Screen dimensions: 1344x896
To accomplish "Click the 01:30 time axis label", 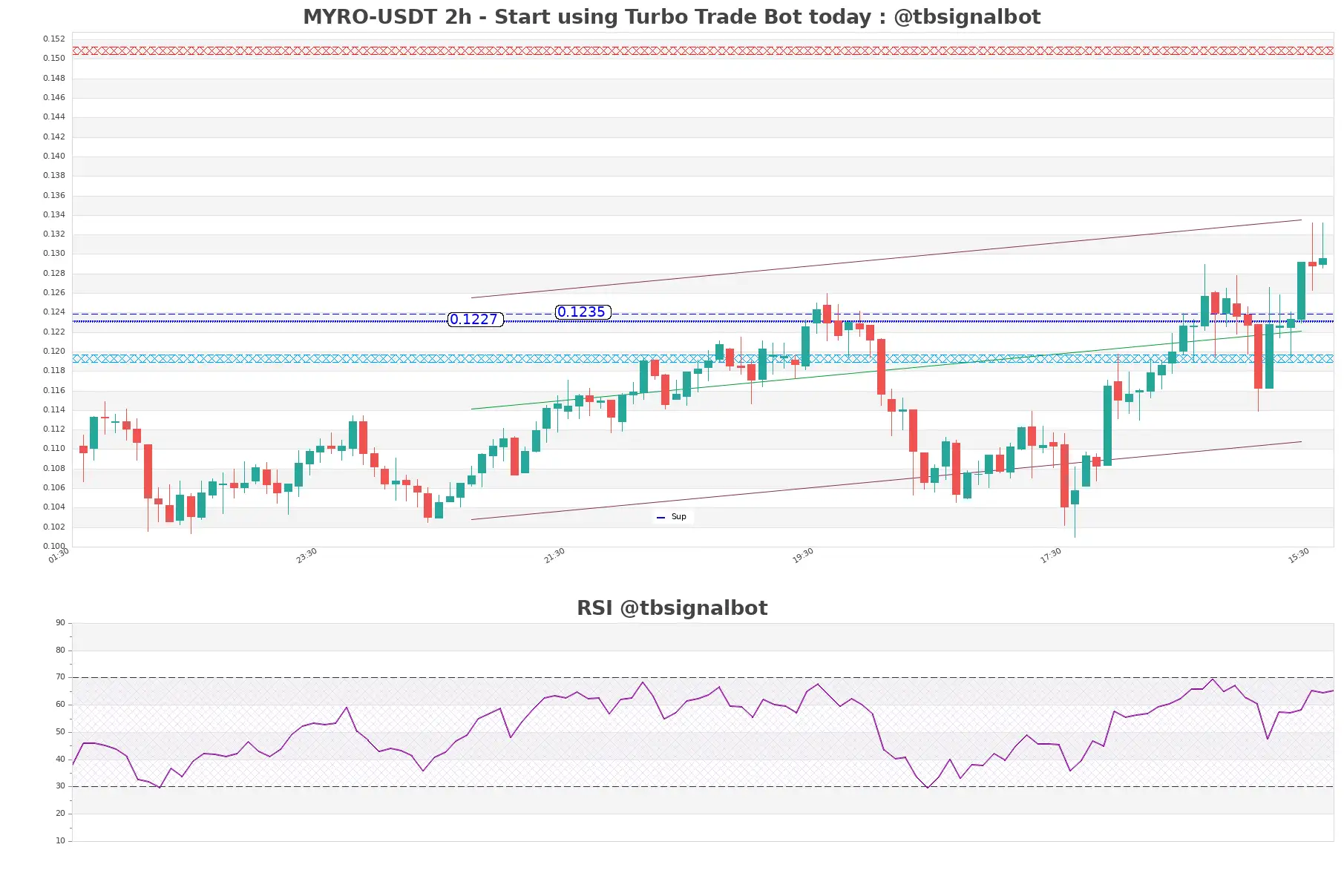I will 59,556.
